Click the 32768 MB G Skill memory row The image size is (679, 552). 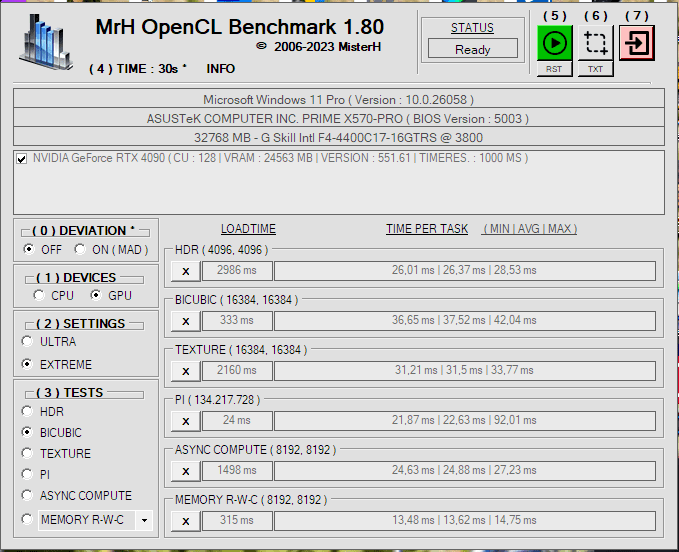tap(339, 138)
